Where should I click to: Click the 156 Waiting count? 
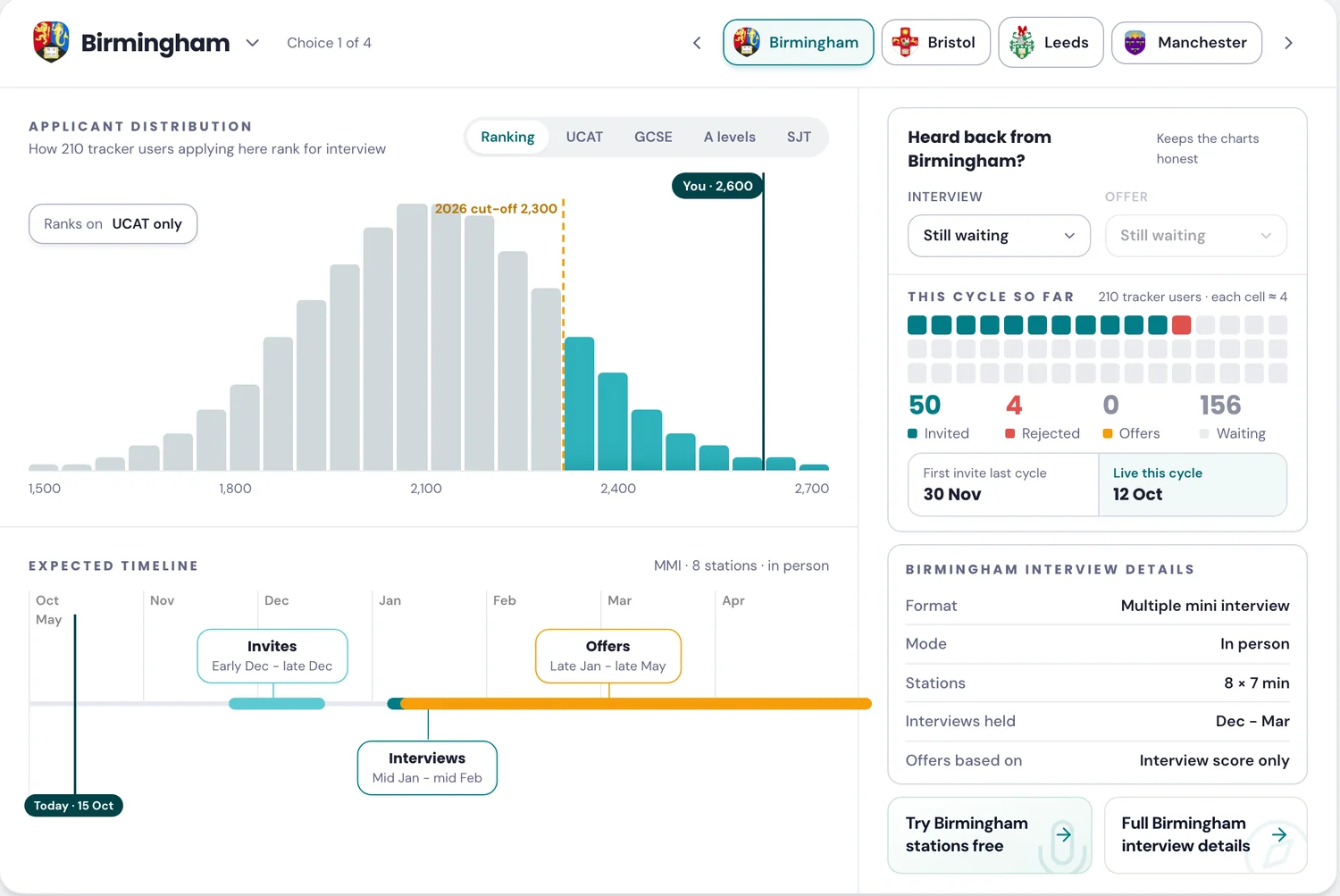click(x=1220, y=405)
